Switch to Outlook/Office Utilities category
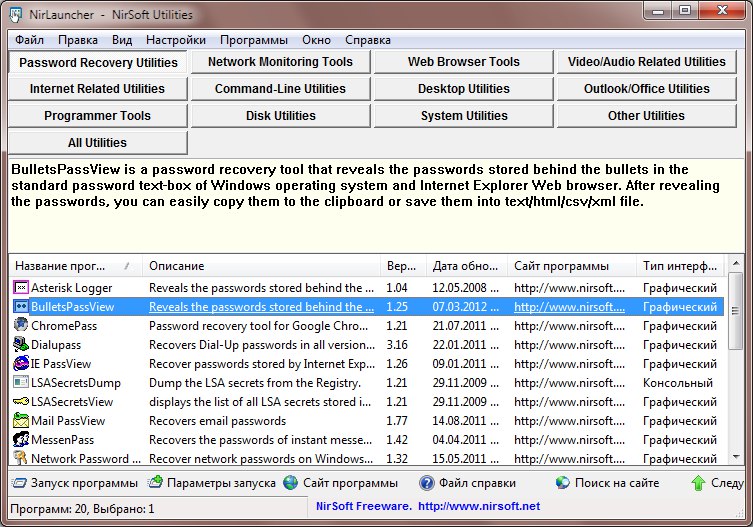753x527 pixels. tap(646, 89)
